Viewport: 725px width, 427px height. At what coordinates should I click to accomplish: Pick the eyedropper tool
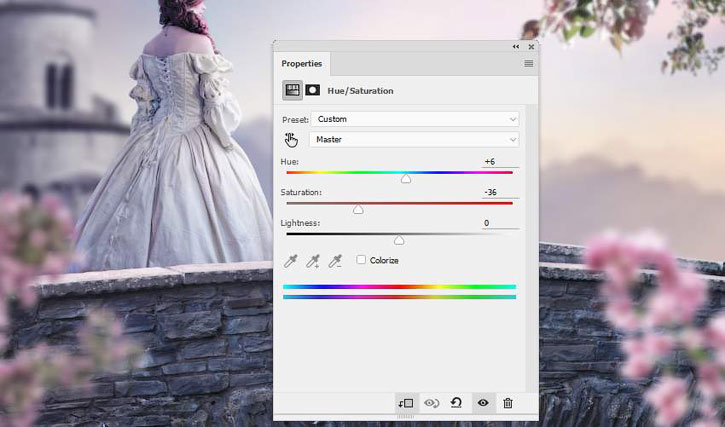pos(290,261)
